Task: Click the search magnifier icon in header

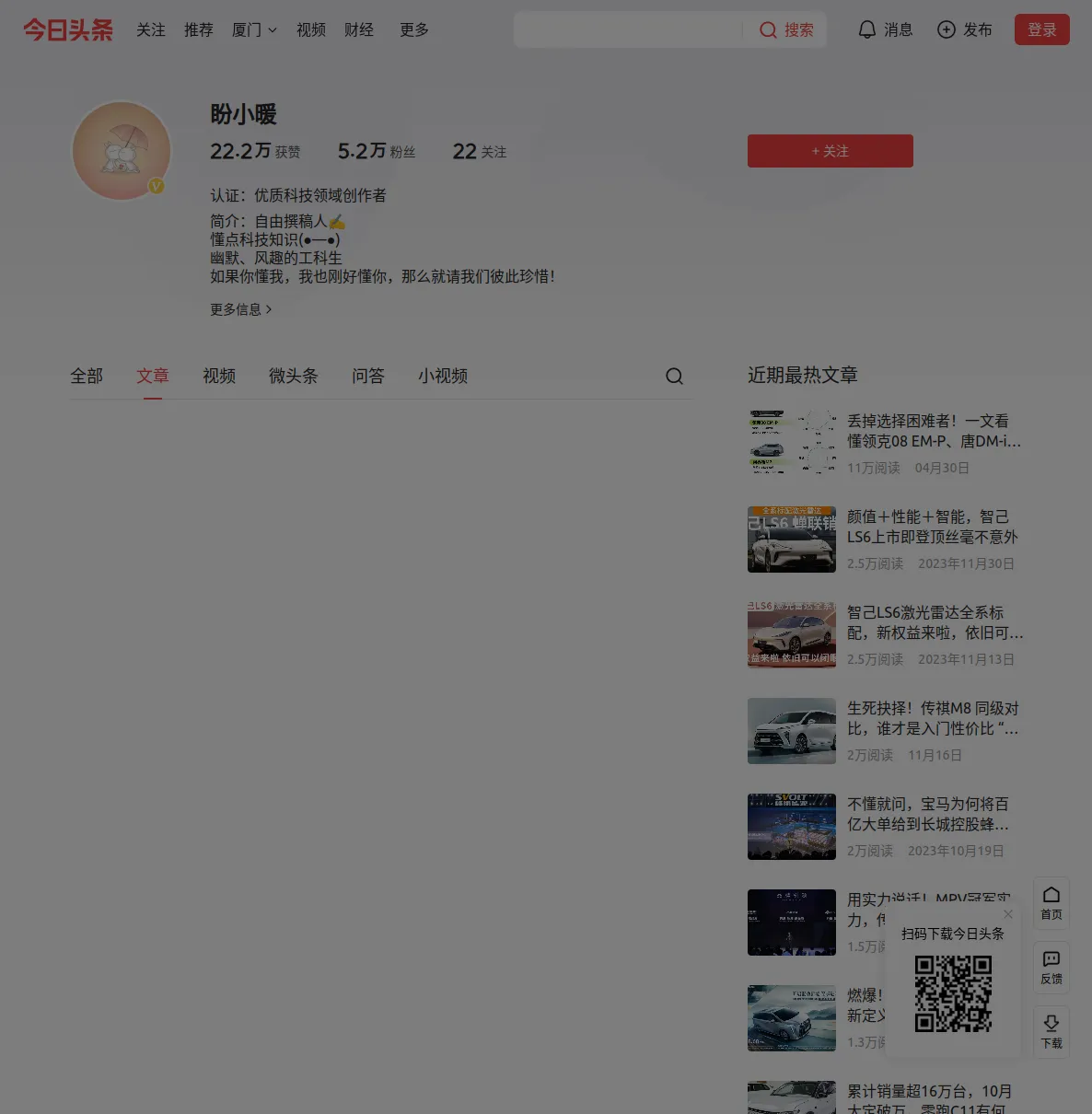Action: pos(768,30)
